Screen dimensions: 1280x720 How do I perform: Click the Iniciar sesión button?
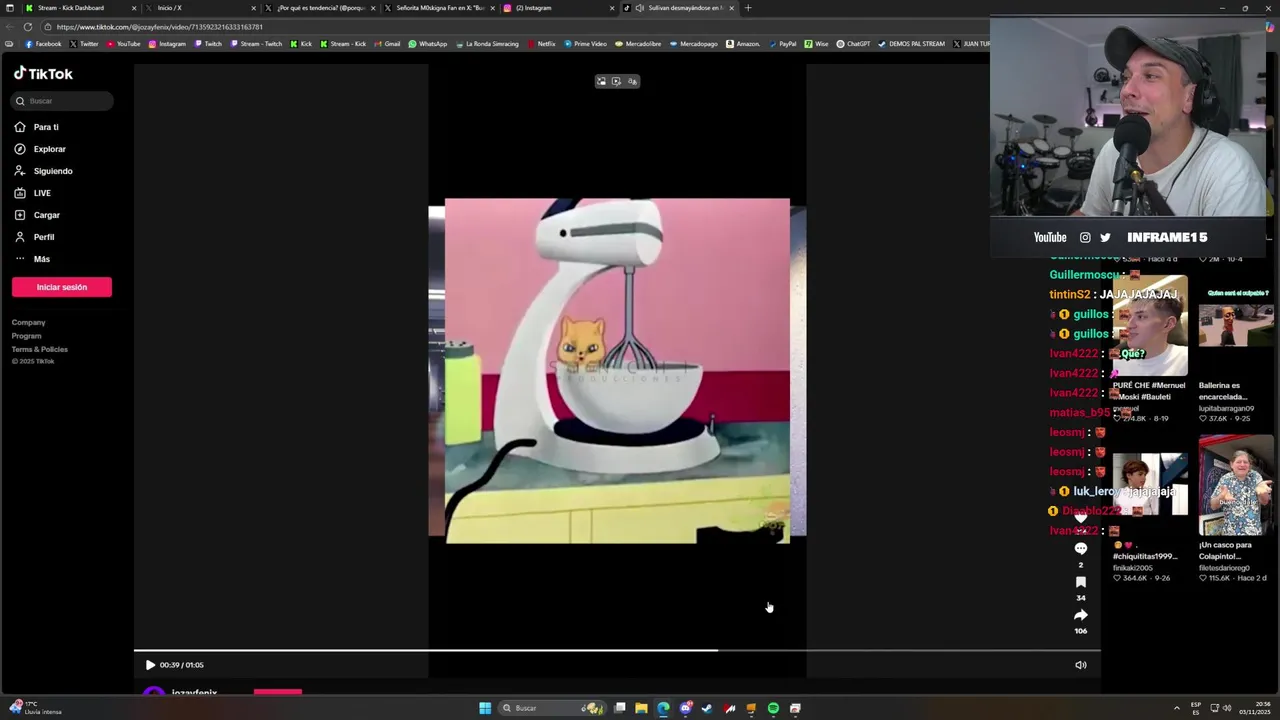(62, 287)
